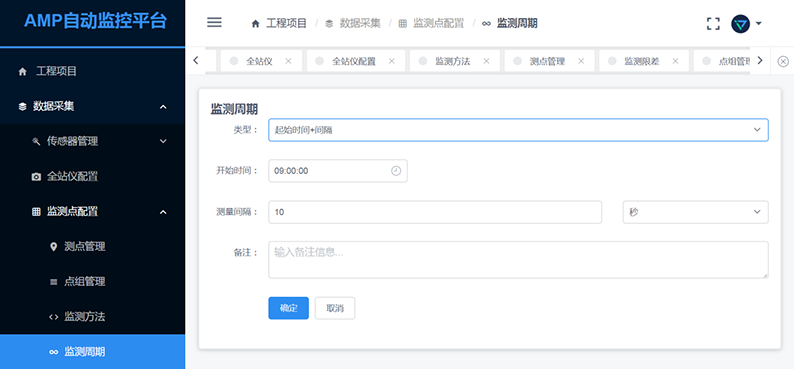Screen dimensions: 794x369
Task: Switch to the 点组管理 tab
Action: point(722,61)
